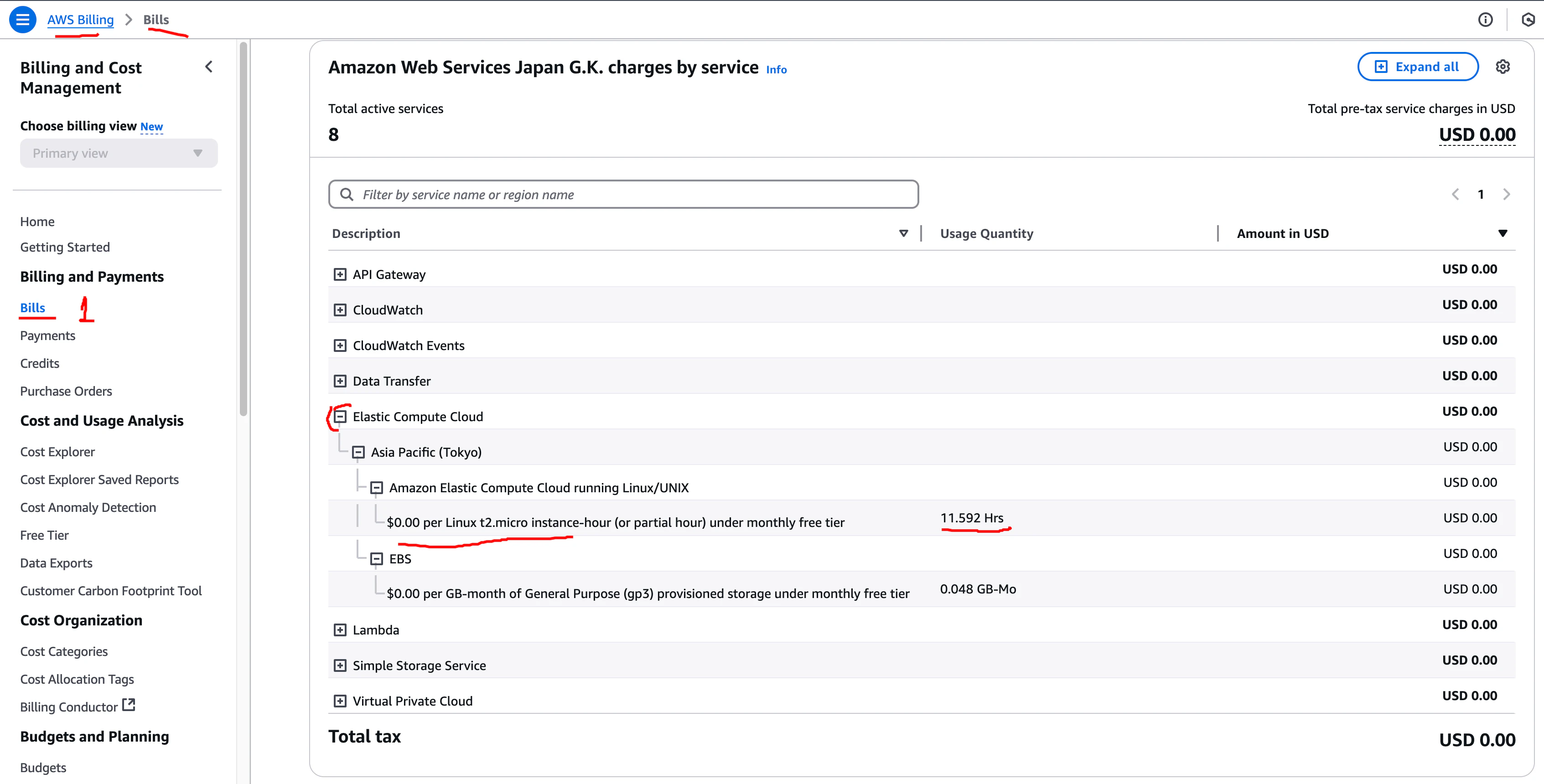This screenshot has width=1544, height=784.
Task: Click the search magnifier icon
Action: [x=347, y=194]
